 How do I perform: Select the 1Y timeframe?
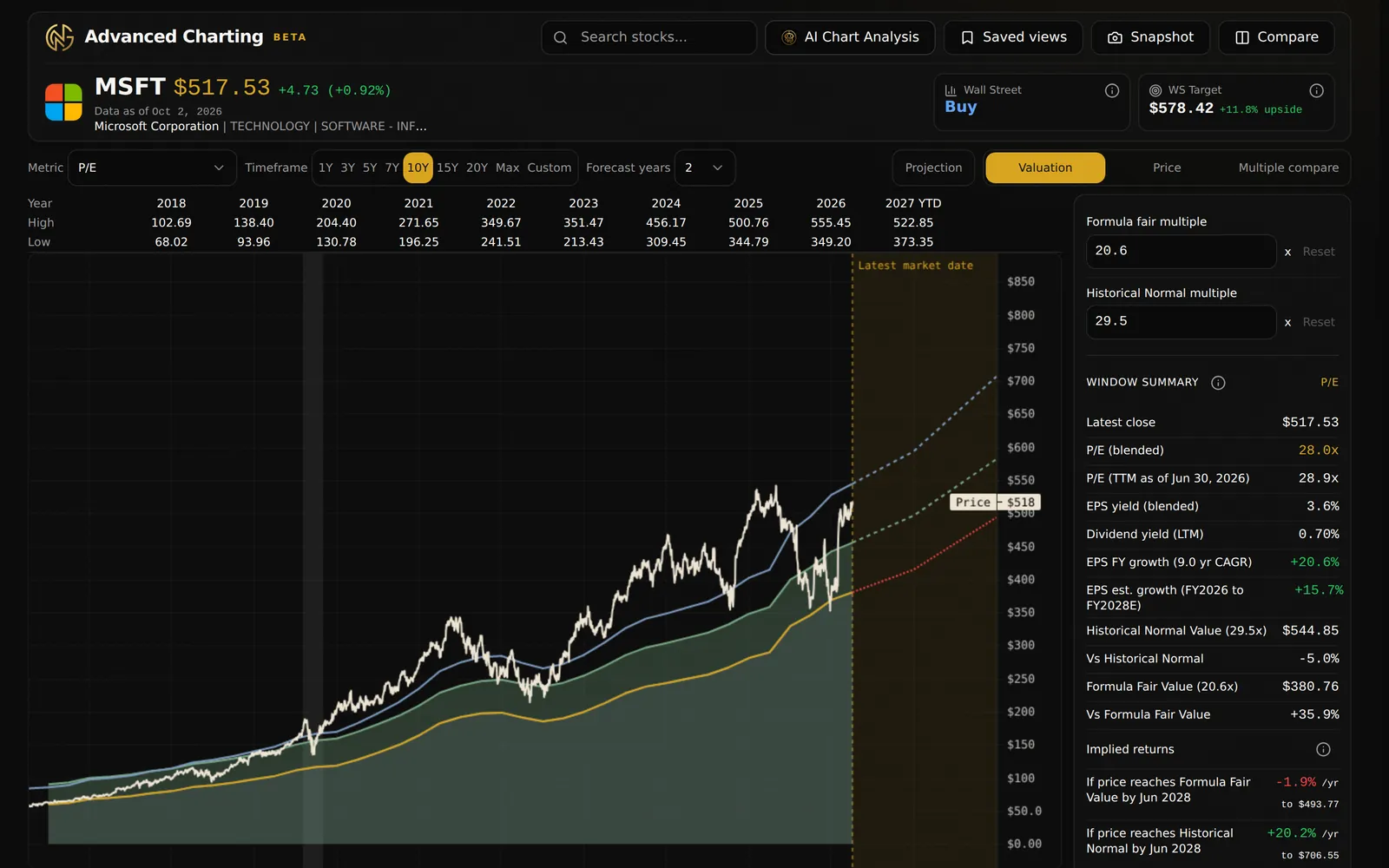(326, 168)
